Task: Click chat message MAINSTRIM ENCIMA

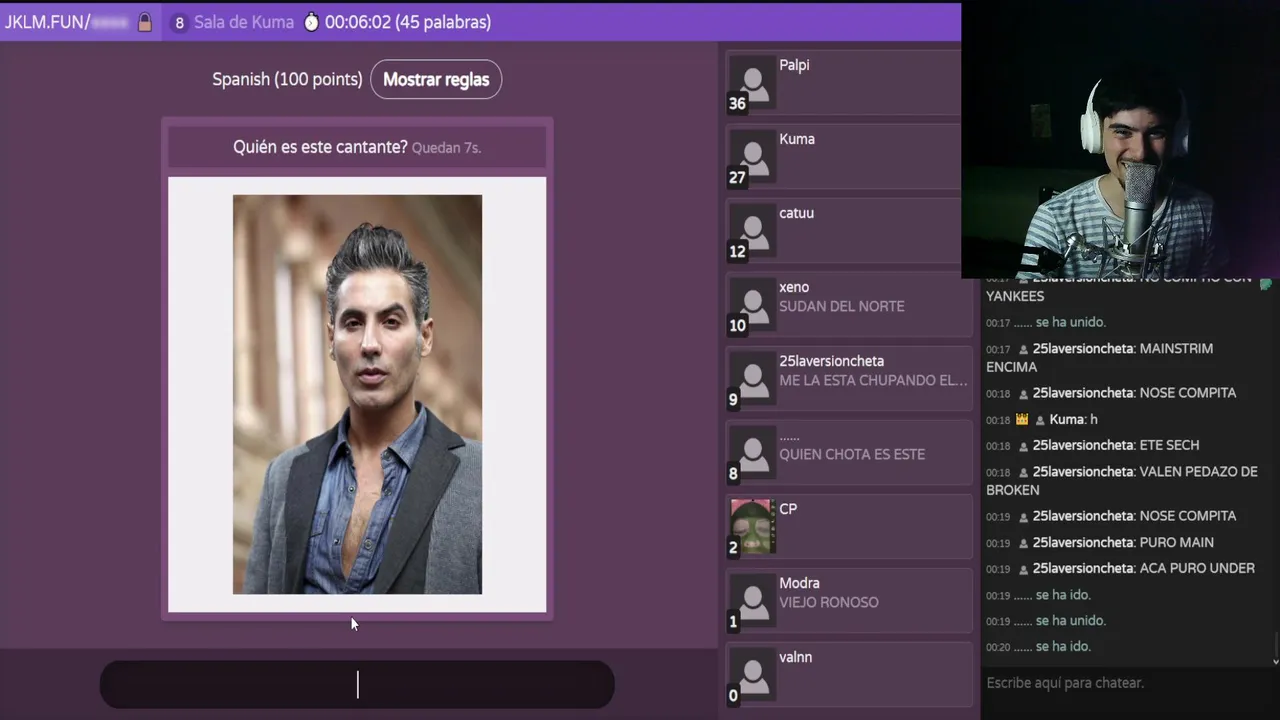Action: coord(1100,358)
